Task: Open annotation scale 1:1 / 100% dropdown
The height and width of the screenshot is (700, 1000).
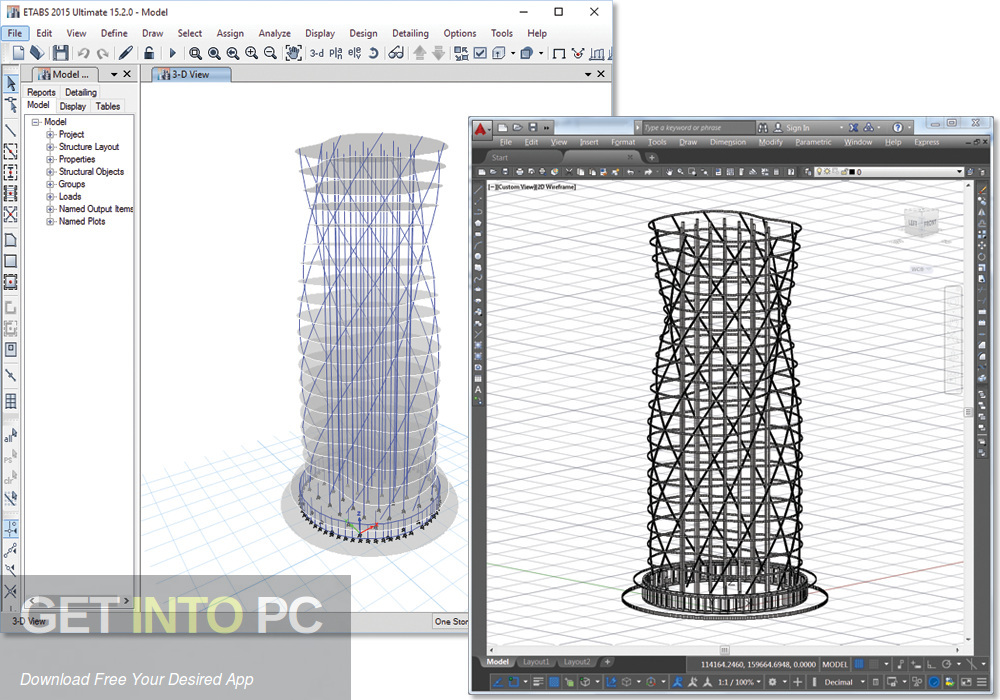Action: coord(739,682)
